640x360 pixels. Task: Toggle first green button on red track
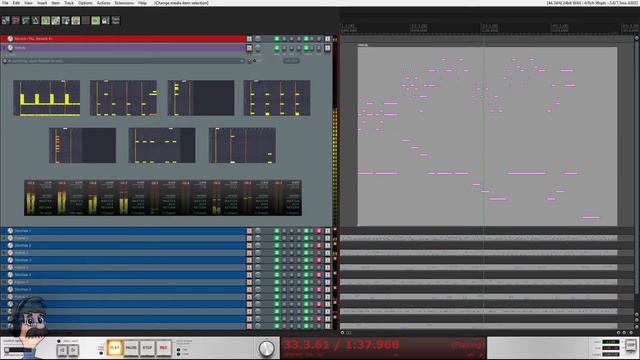pyautogui.click(x=277, y=39)
